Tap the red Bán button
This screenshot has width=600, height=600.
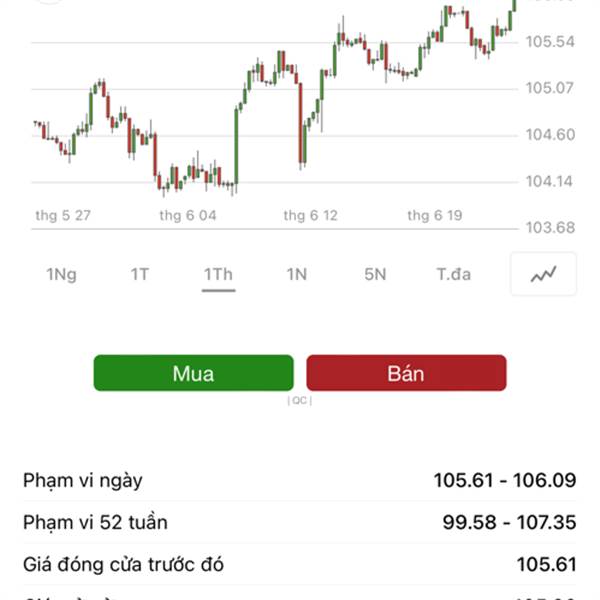(406, 373)
